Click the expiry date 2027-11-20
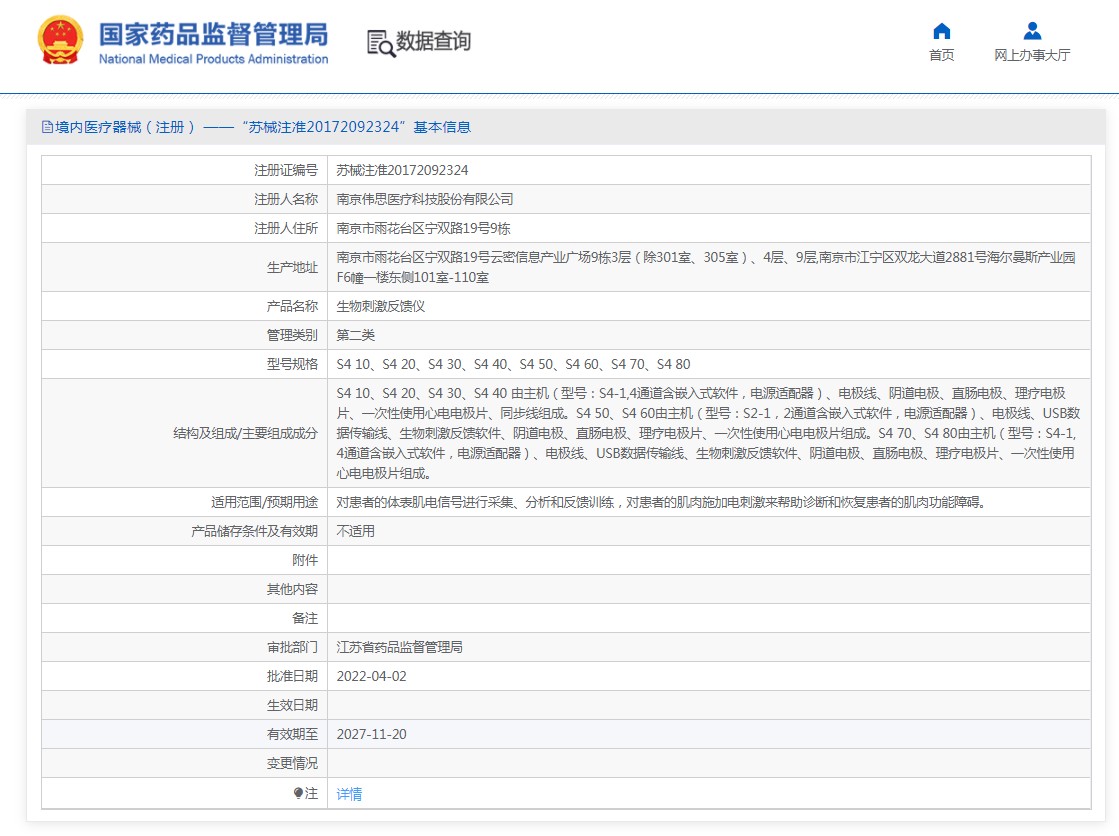 (x=371, y=734)
